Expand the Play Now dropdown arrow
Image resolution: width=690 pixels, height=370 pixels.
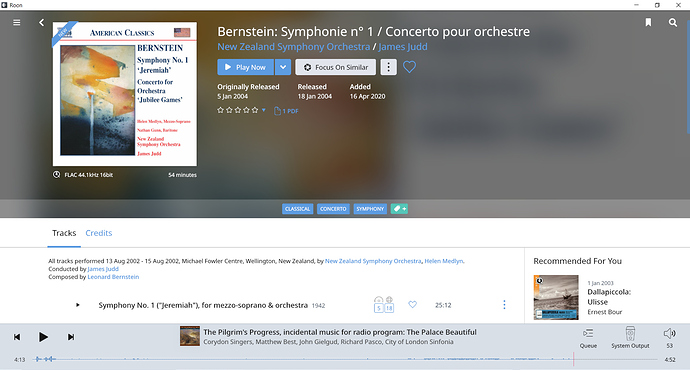tap(283, 67)
